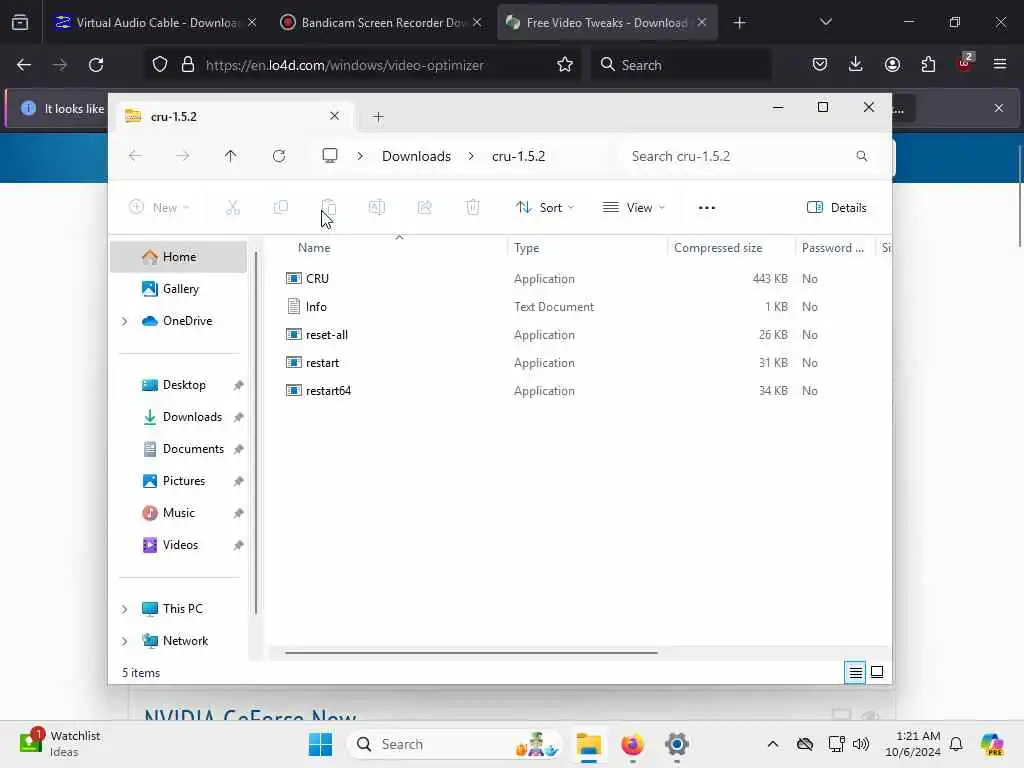The image size is (1024, 768).
Task: Switch to Bandicam Screen Recorder tab
Action: pos(381,22)
